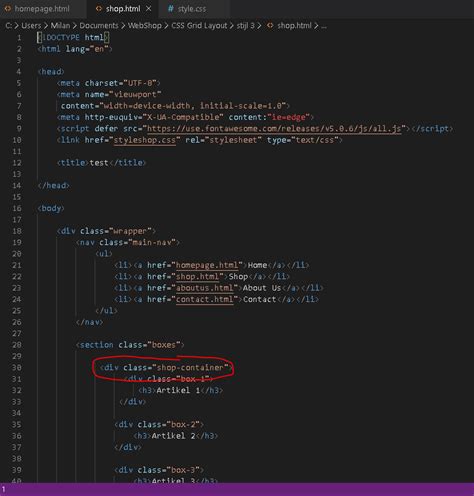Screen dimensions: 474x496
Task: Click the Contact link text on line 24
Action: point(259,299)
